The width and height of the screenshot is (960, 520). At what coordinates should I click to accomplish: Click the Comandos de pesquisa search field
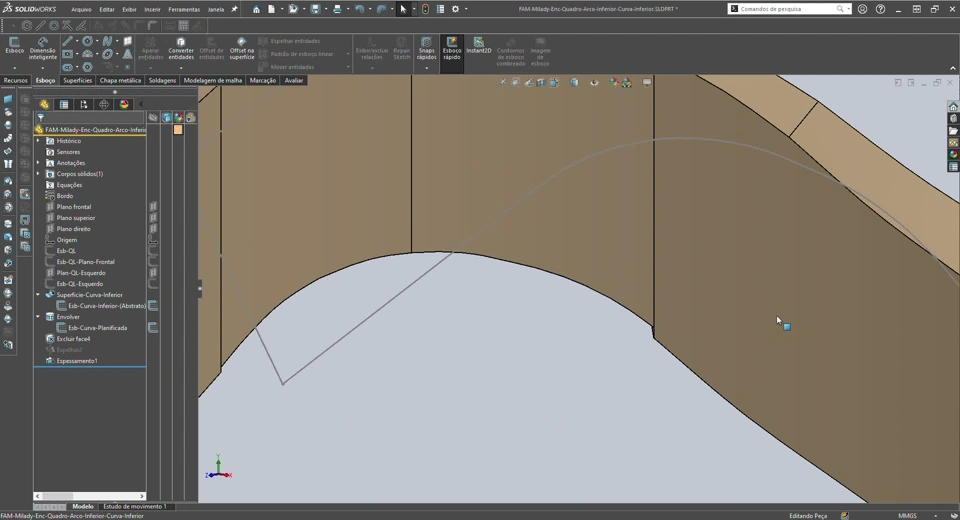[x=789, y=9]
